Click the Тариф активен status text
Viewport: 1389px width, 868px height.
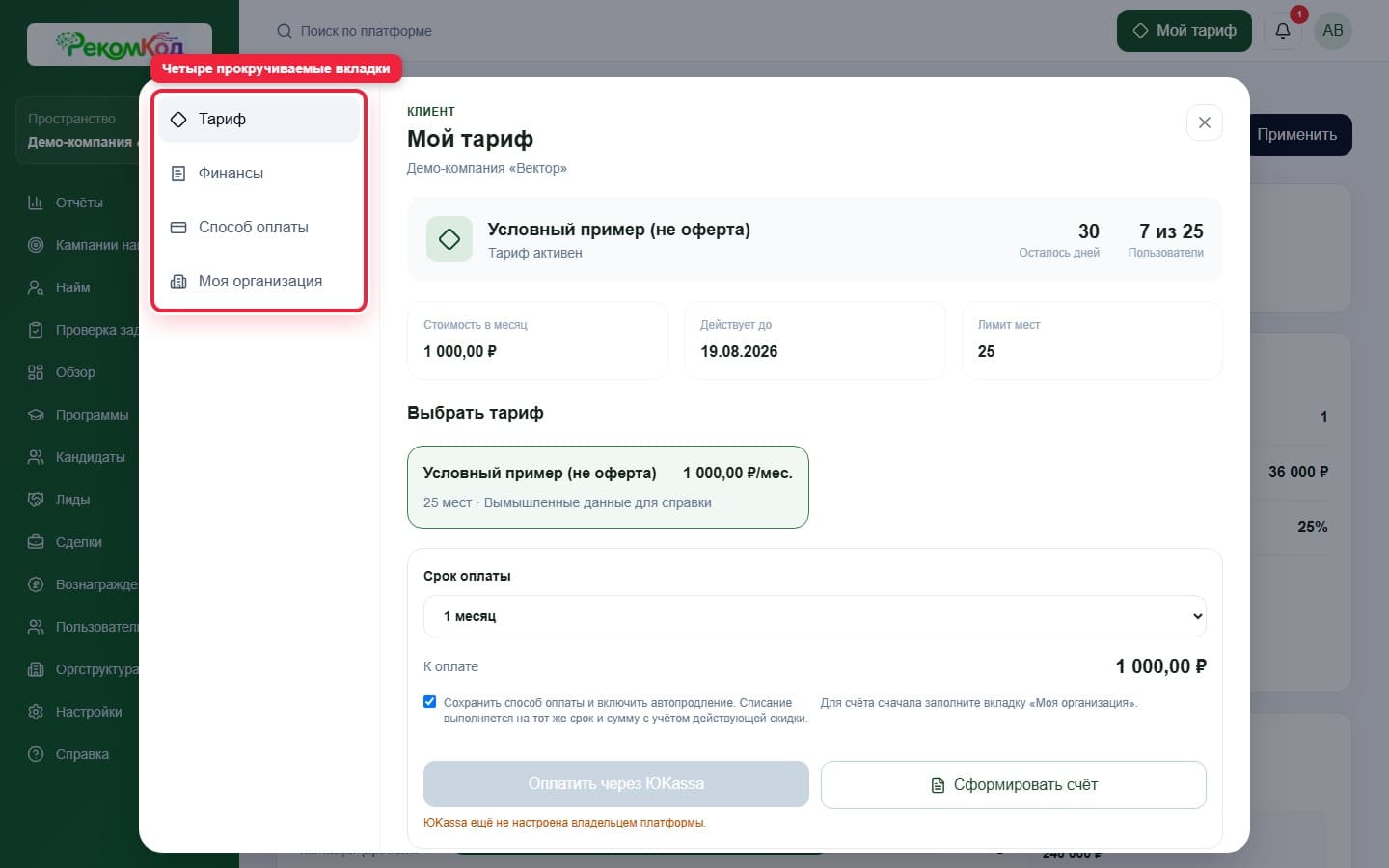pos(535,253)
